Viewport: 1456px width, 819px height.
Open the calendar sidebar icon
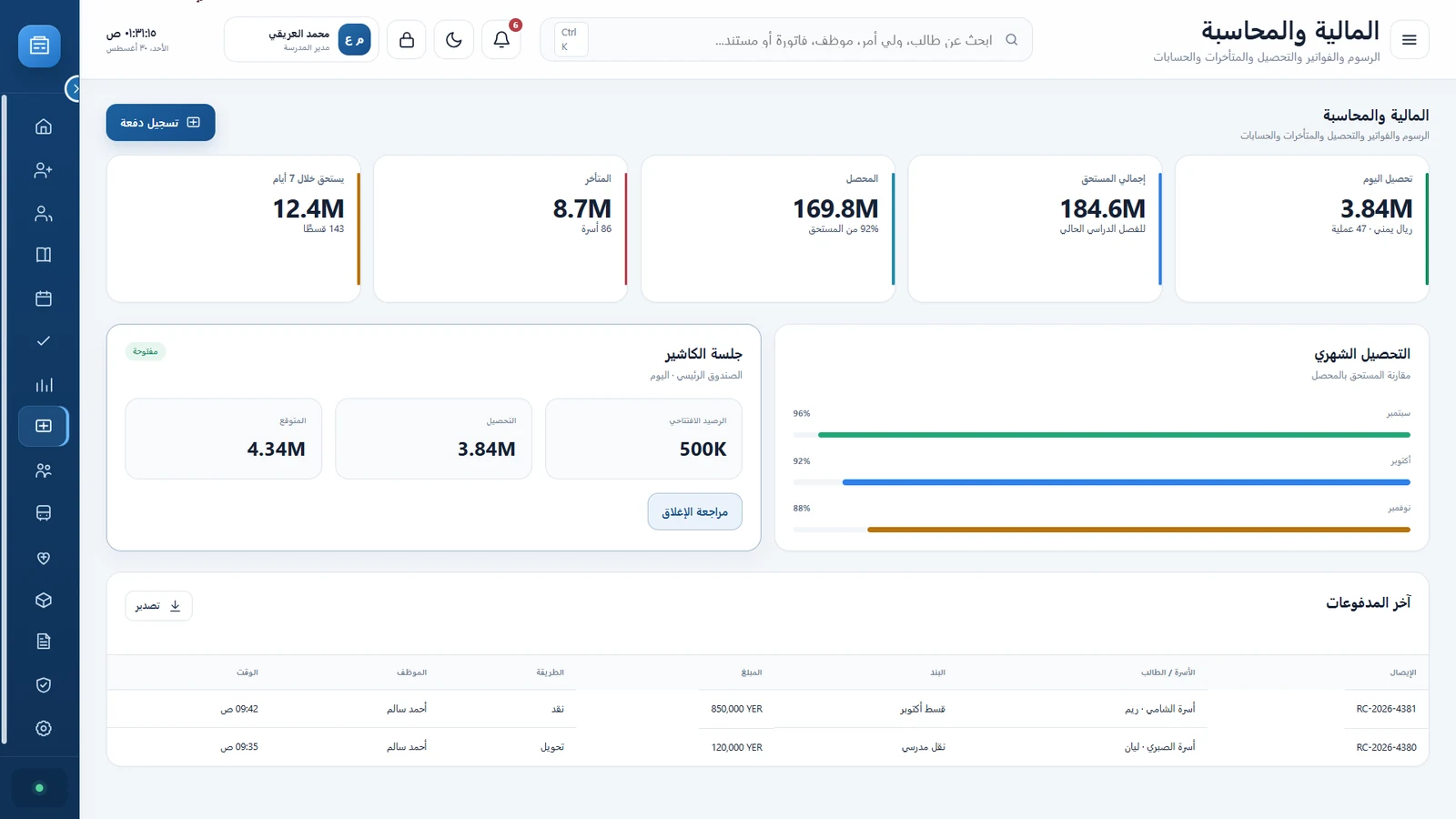click(x=44, y=298)
